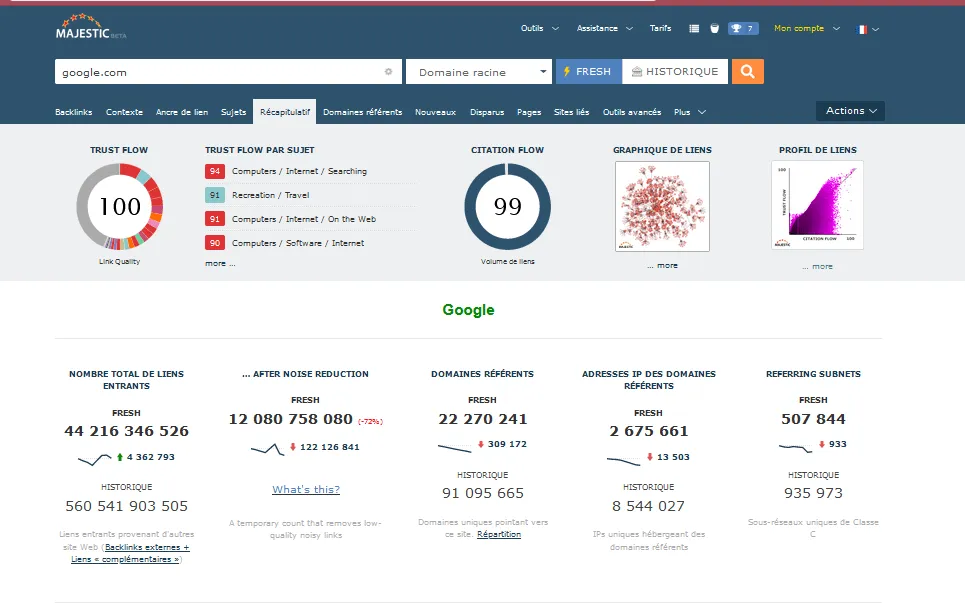The width and height of the screenshot is (965, 611).
Task: Click the gear icon in search field
Action: click(388, 71)
